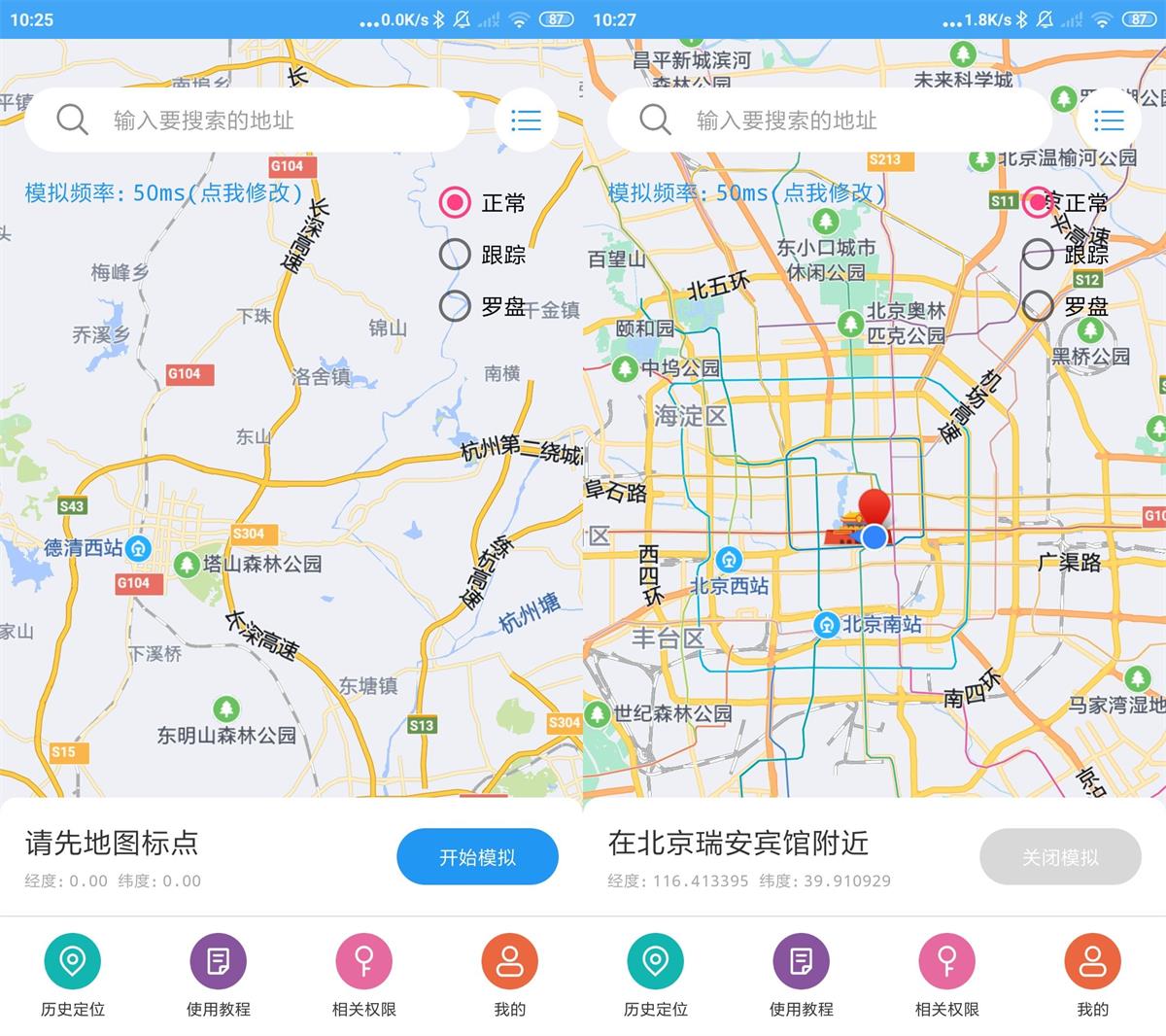Tap the address search input field
This screenshot has width=1166, height=1036.
243,120
